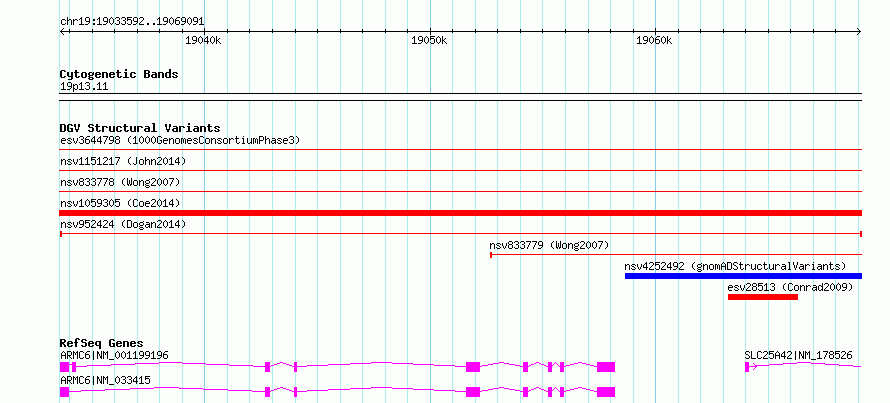
Task: Open variant nsv952424 (Dogan2014) label
Action: pos(123,224)
